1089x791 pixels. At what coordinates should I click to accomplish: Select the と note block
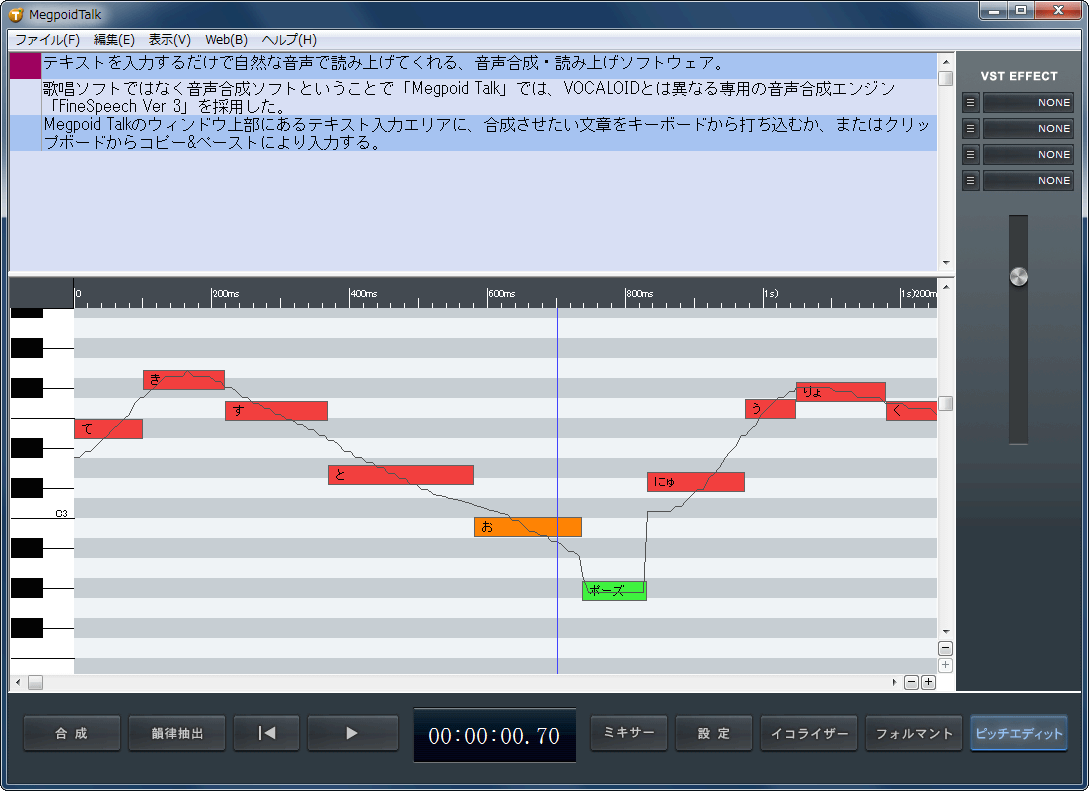[401, 475]
